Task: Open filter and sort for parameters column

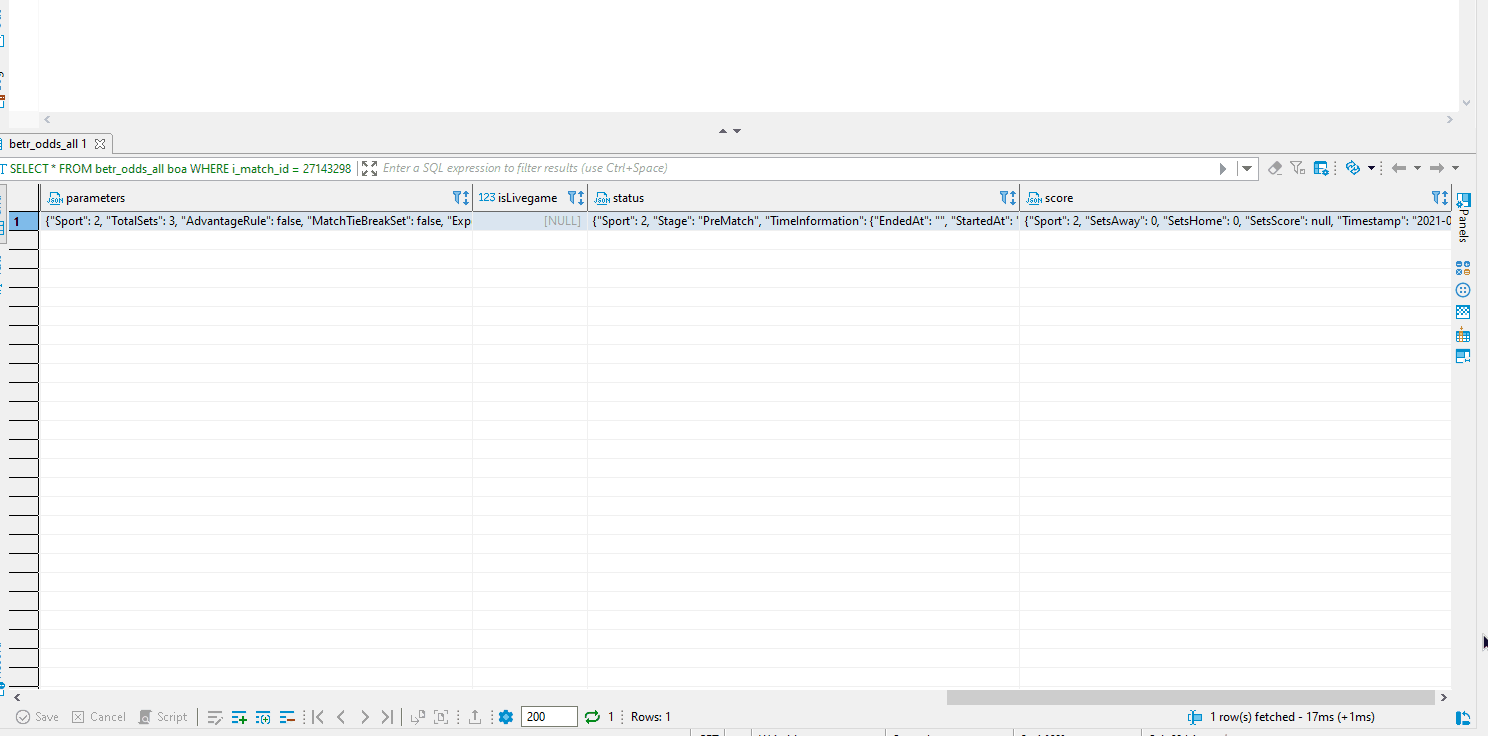Action: click(x=461, y=198)
